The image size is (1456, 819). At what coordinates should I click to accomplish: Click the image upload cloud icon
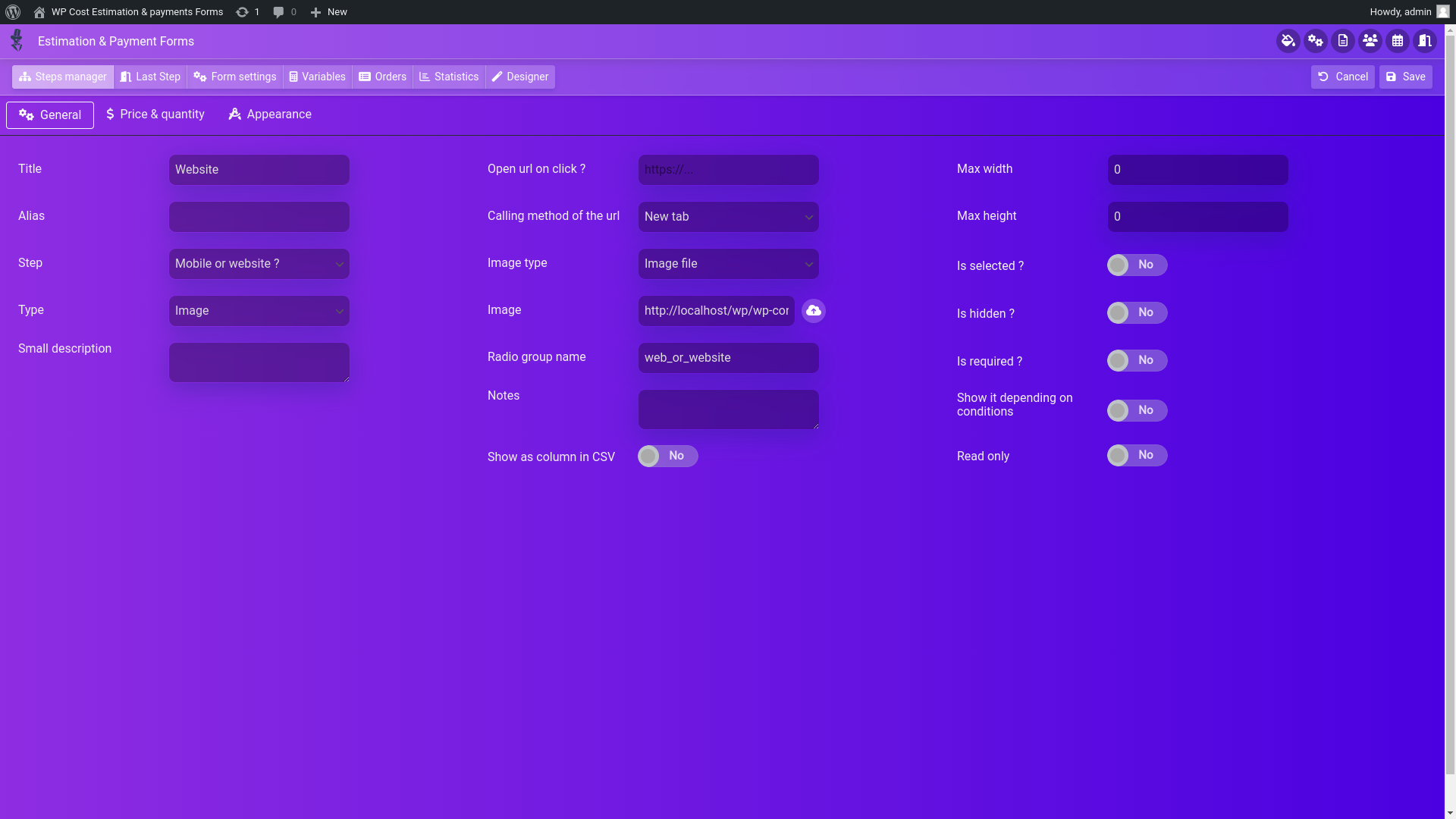tap(814, 311)
